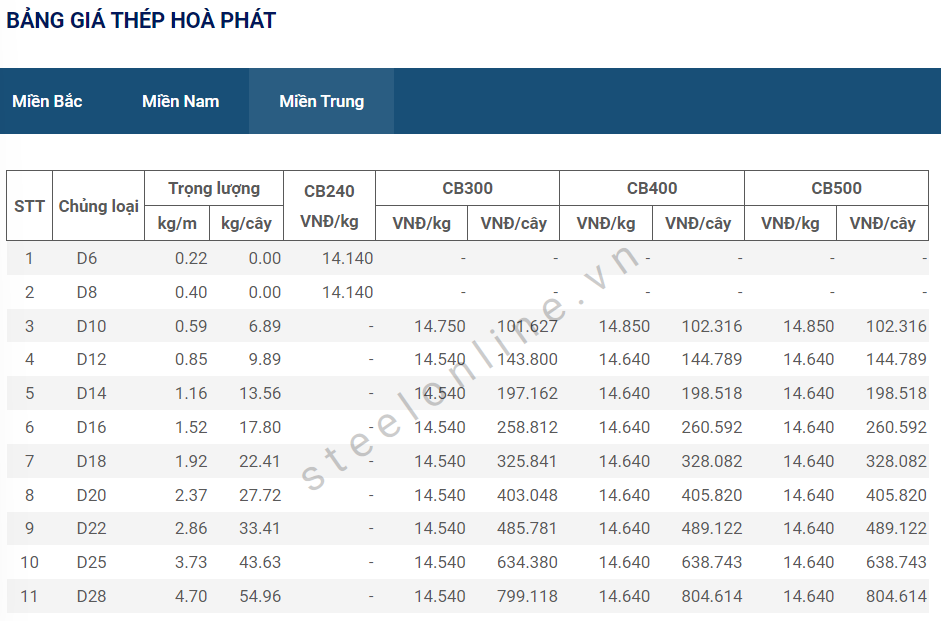The width and height of the screenshot is (941, 621).
Task: Click 1.16 kg/m value for D14
Action: (x=191, y=394)
